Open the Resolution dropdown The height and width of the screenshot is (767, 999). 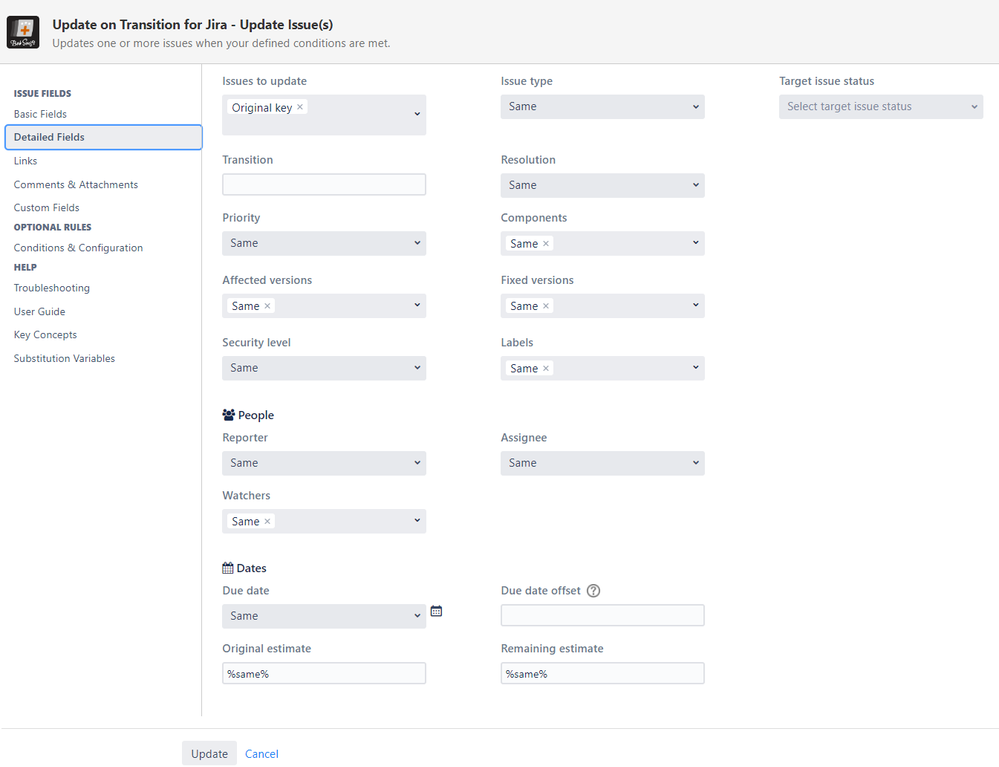(x=603, y=185)
